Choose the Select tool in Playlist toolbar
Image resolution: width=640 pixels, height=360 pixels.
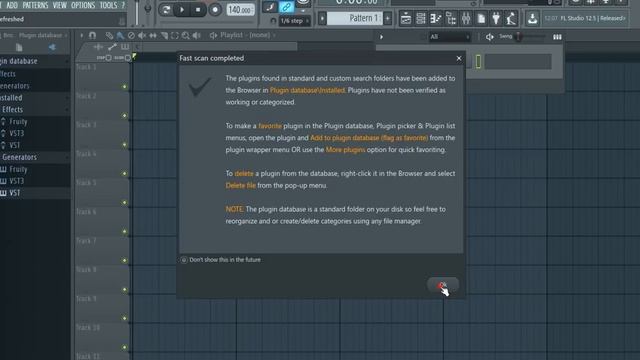(175, 36)
